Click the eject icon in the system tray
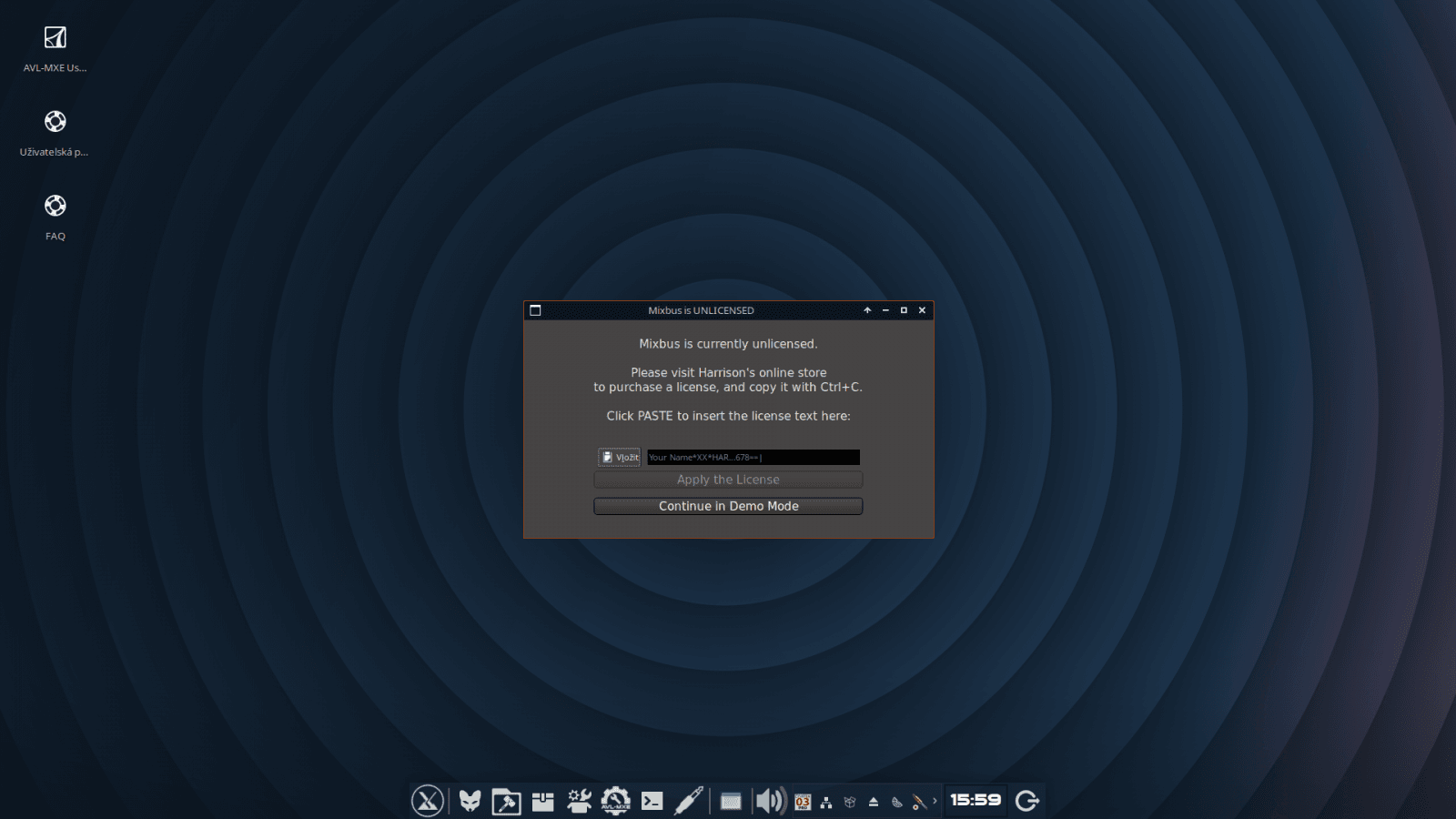1456x819 pixels. pyautogui.click(x=871, y=801)
